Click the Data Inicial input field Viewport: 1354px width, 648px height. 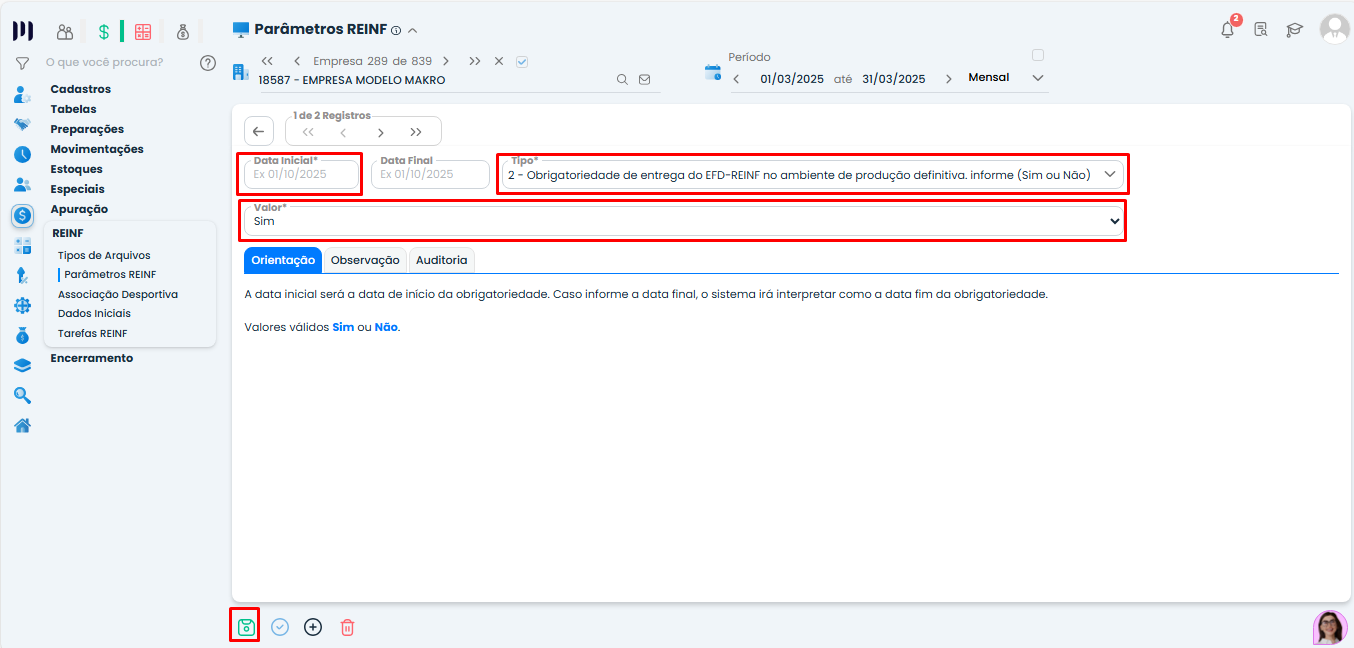click(x=301, y=174)
